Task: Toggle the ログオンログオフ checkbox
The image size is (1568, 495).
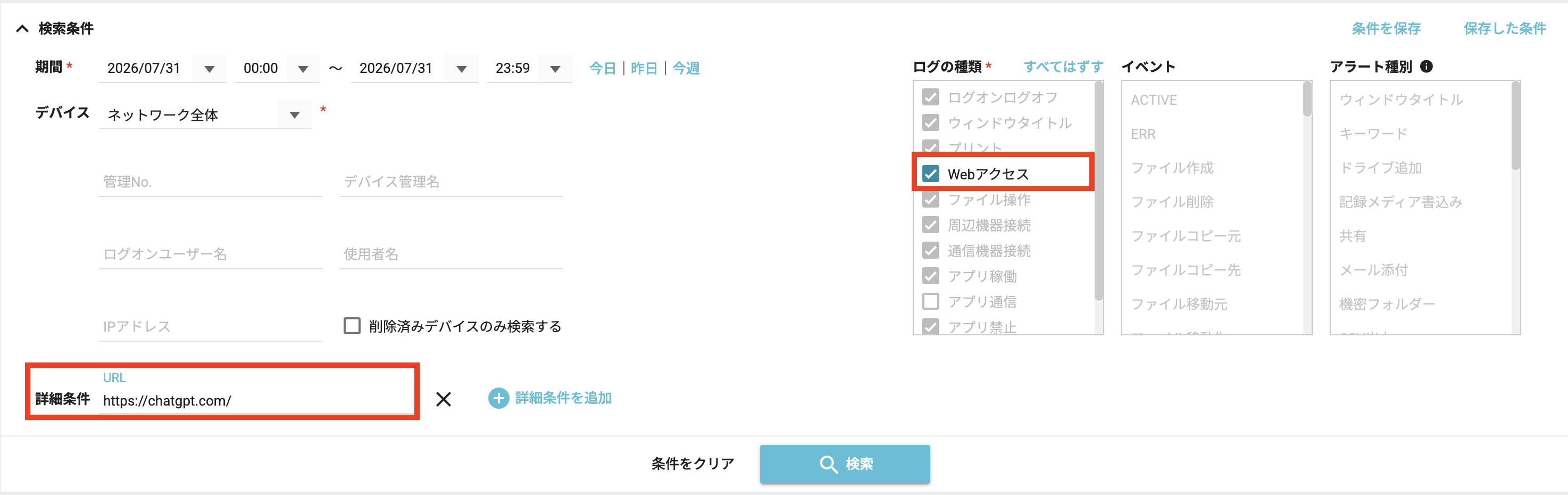Action: (931, 97)
